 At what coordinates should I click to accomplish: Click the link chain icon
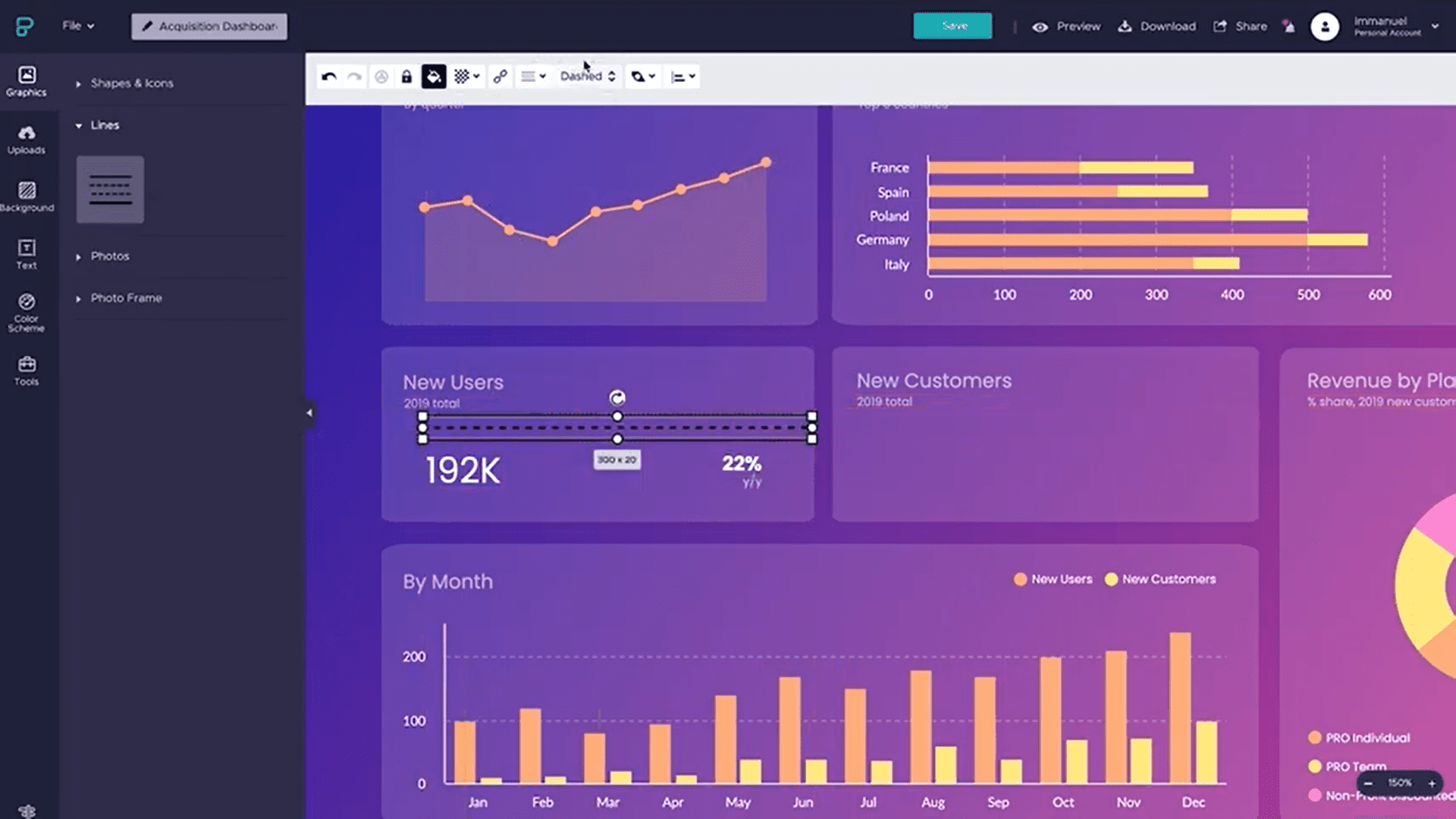500,77
